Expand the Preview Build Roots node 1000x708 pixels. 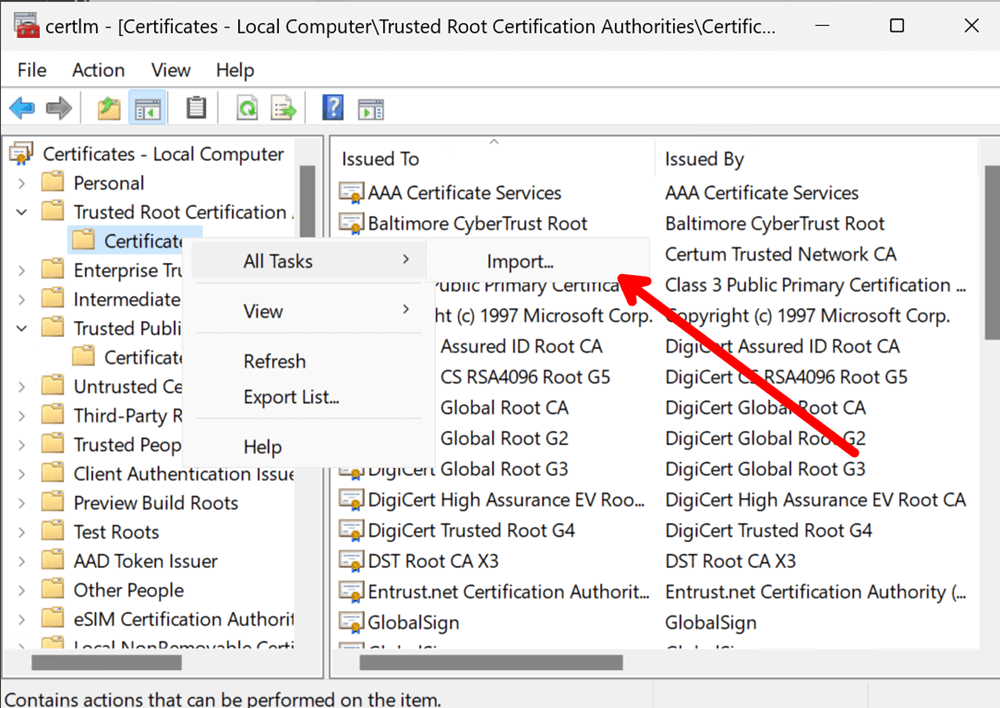tap(22, 503)
